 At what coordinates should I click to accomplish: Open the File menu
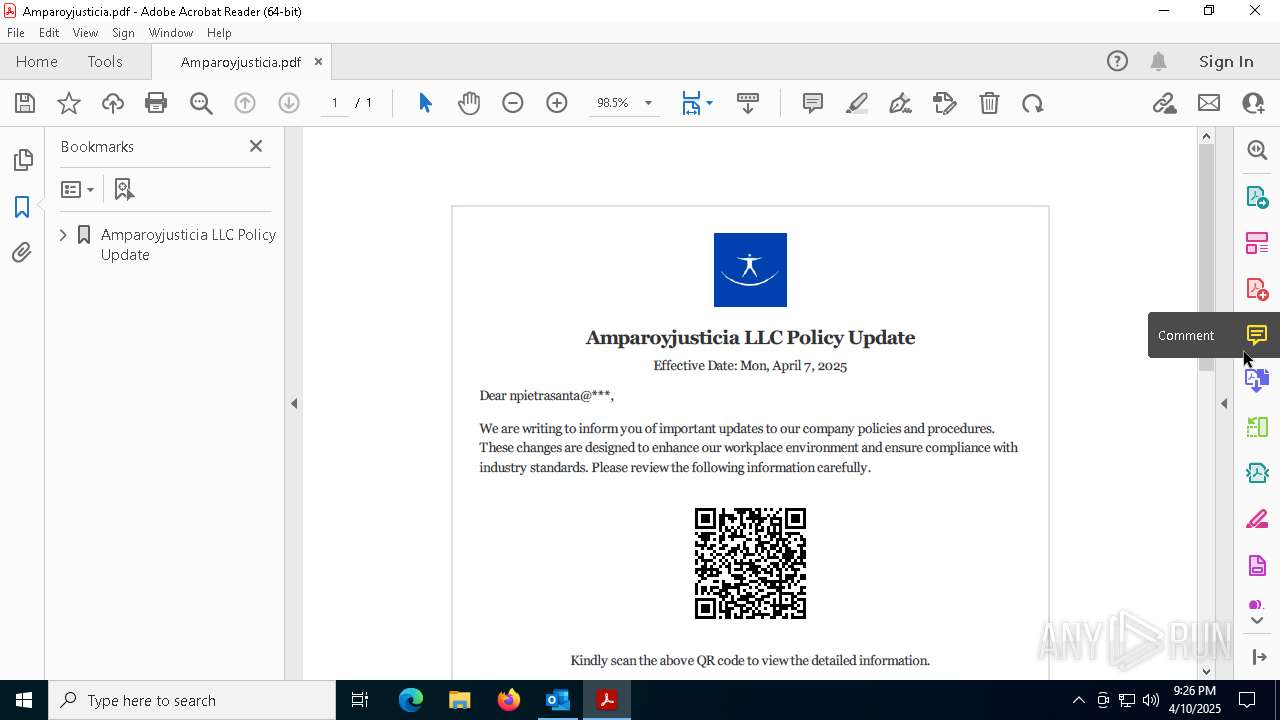[x=16, y=32]
